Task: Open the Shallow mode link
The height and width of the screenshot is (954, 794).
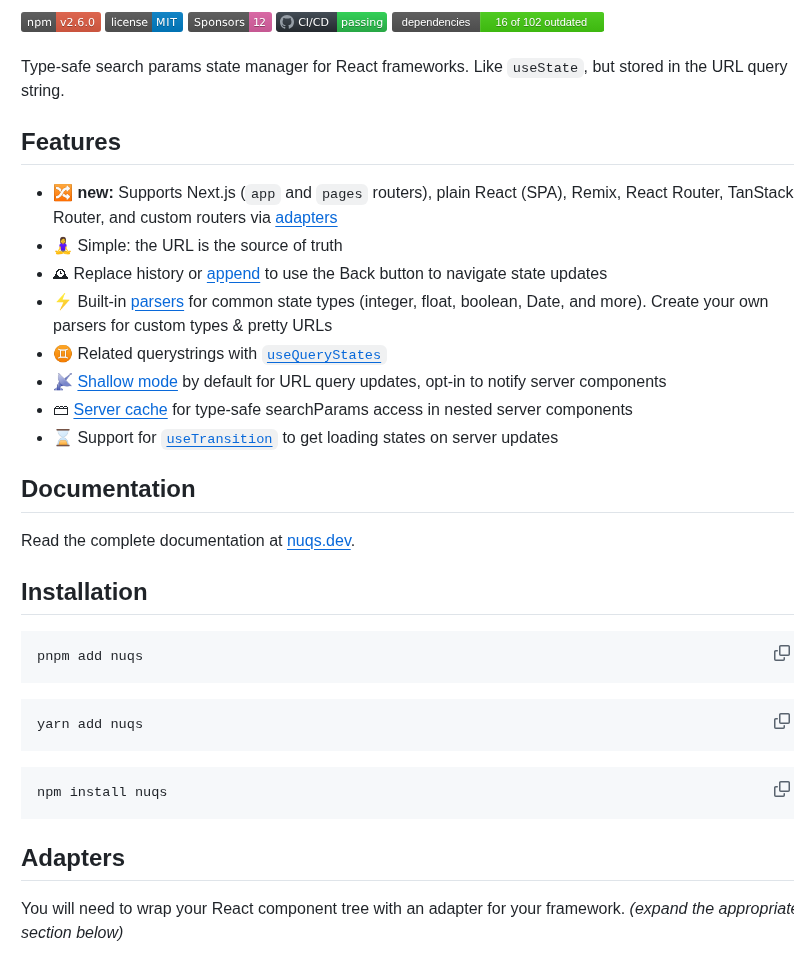Action: click(128, 382)
